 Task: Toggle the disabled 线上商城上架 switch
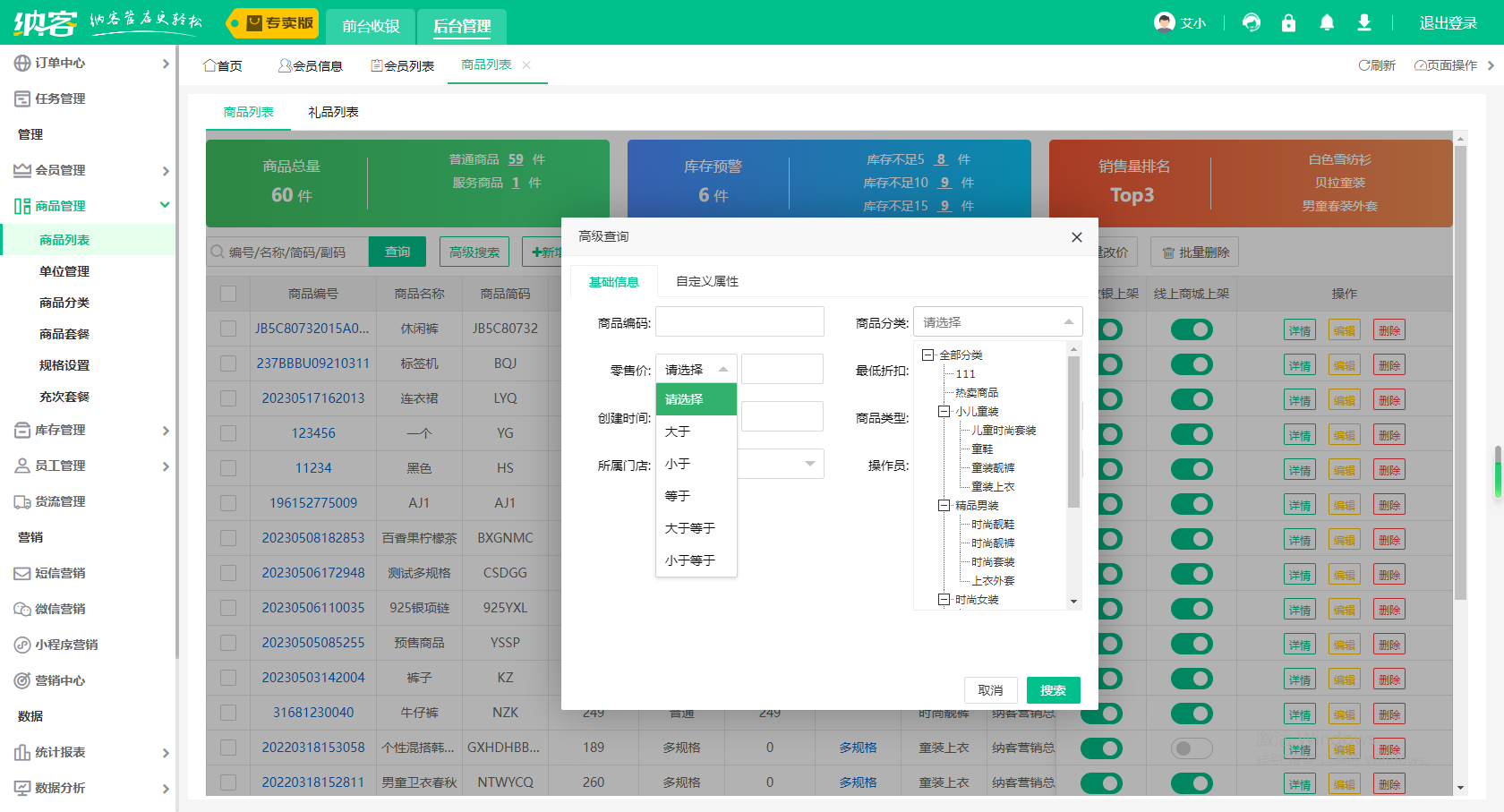point(1191,748)
